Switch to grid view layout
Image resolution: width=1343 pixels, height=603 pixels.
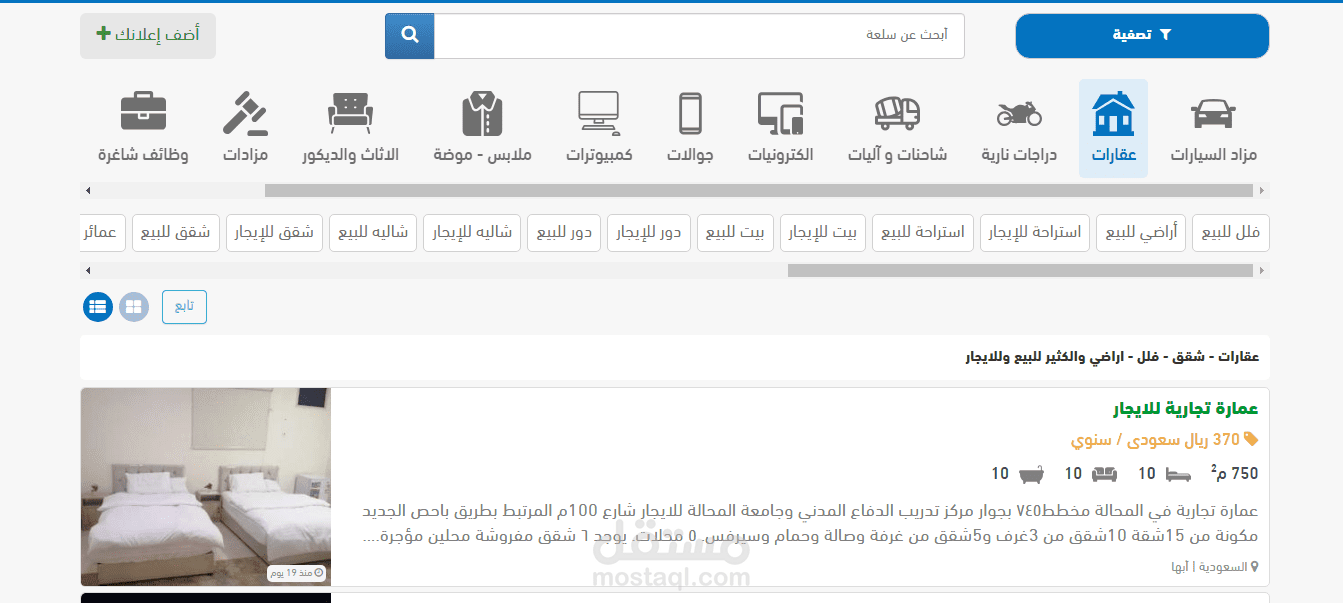click(133, 307)
